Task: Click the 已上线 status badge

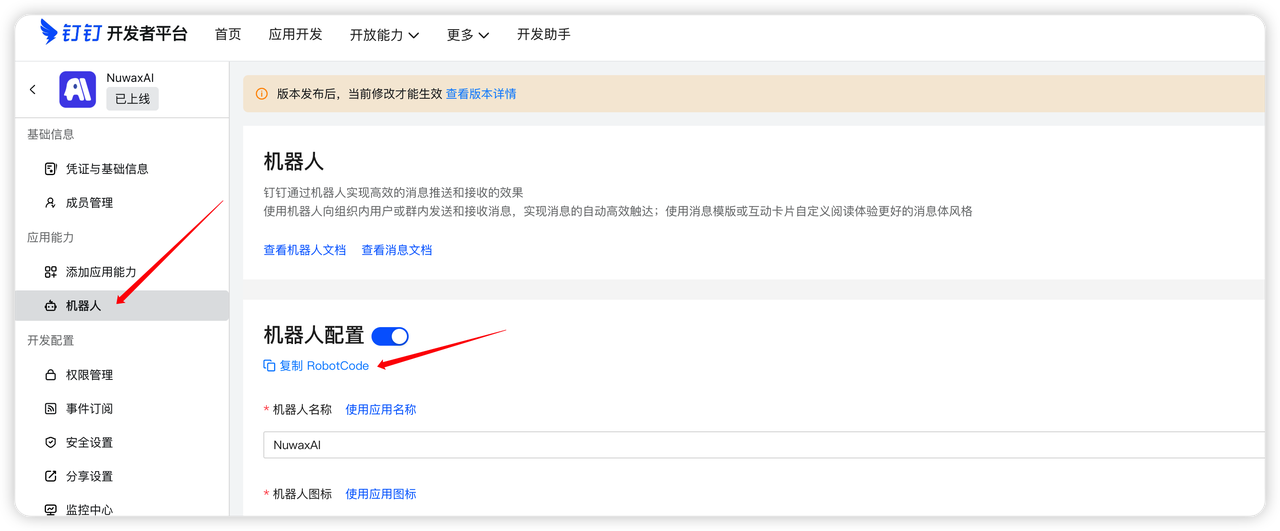Action: click(x=132, y=99)
